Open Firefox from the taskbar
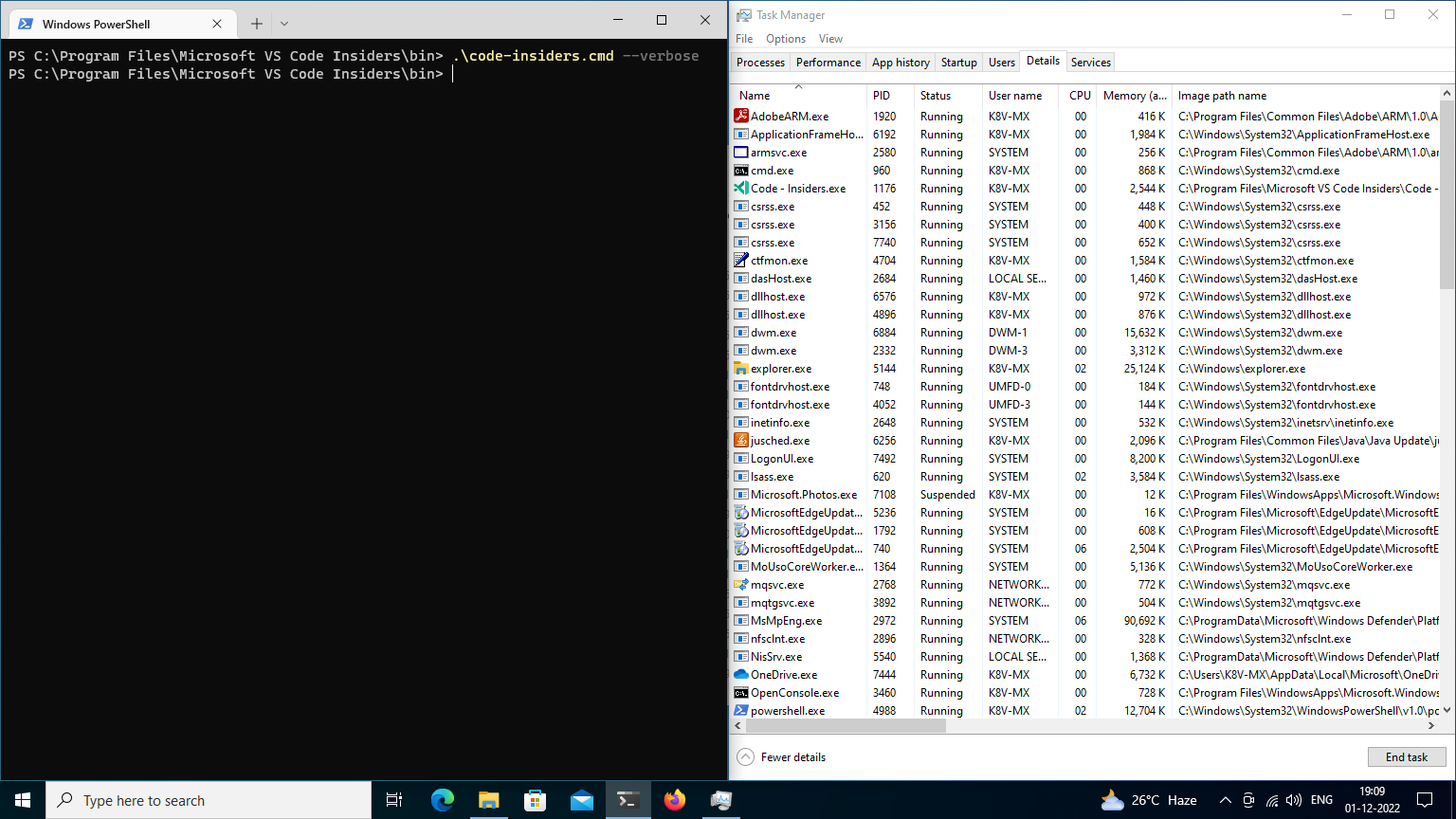 (674, 800)
